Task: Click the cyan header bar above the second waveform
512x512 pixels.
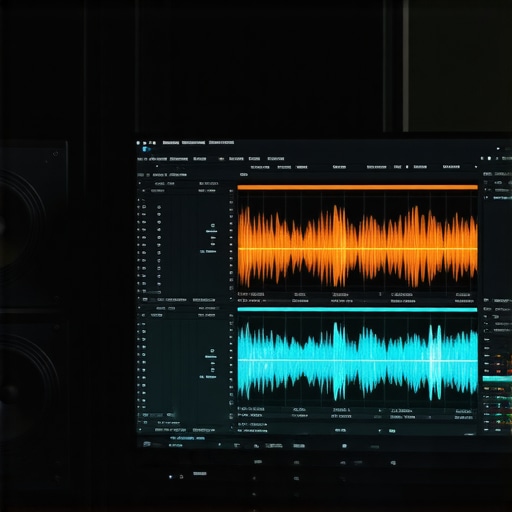Action: click(x=357, y=310)
